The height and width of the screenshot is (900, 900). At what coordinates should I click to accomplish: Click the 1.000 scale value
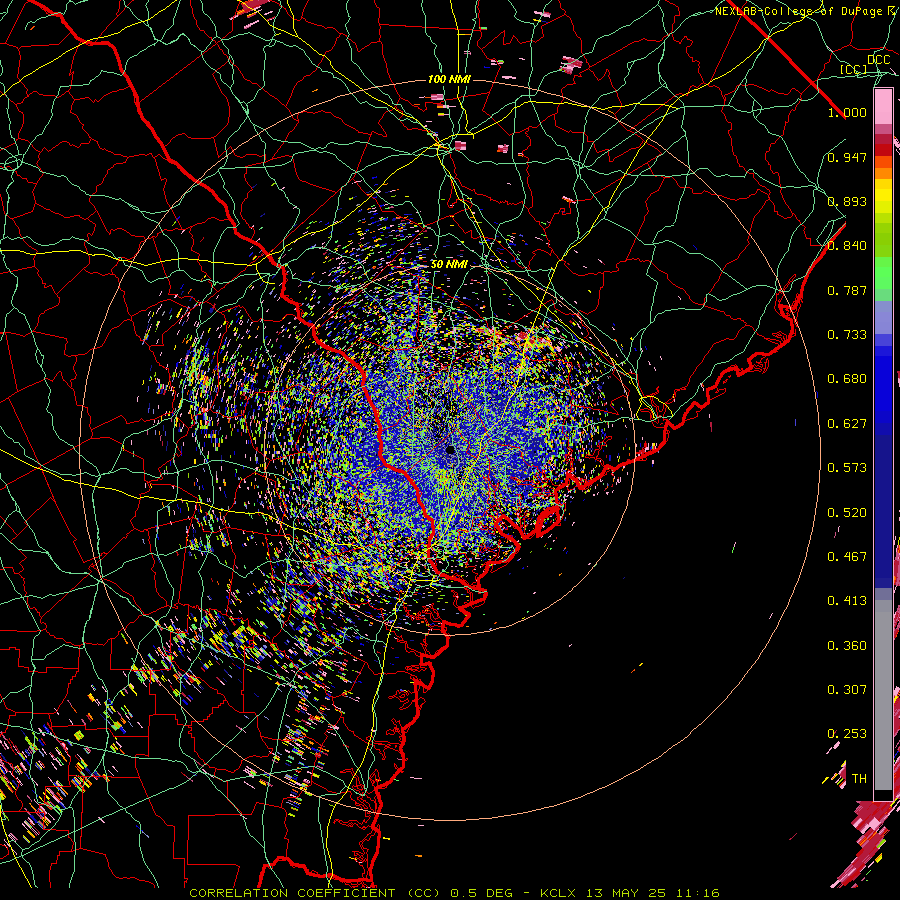point(847,112)
